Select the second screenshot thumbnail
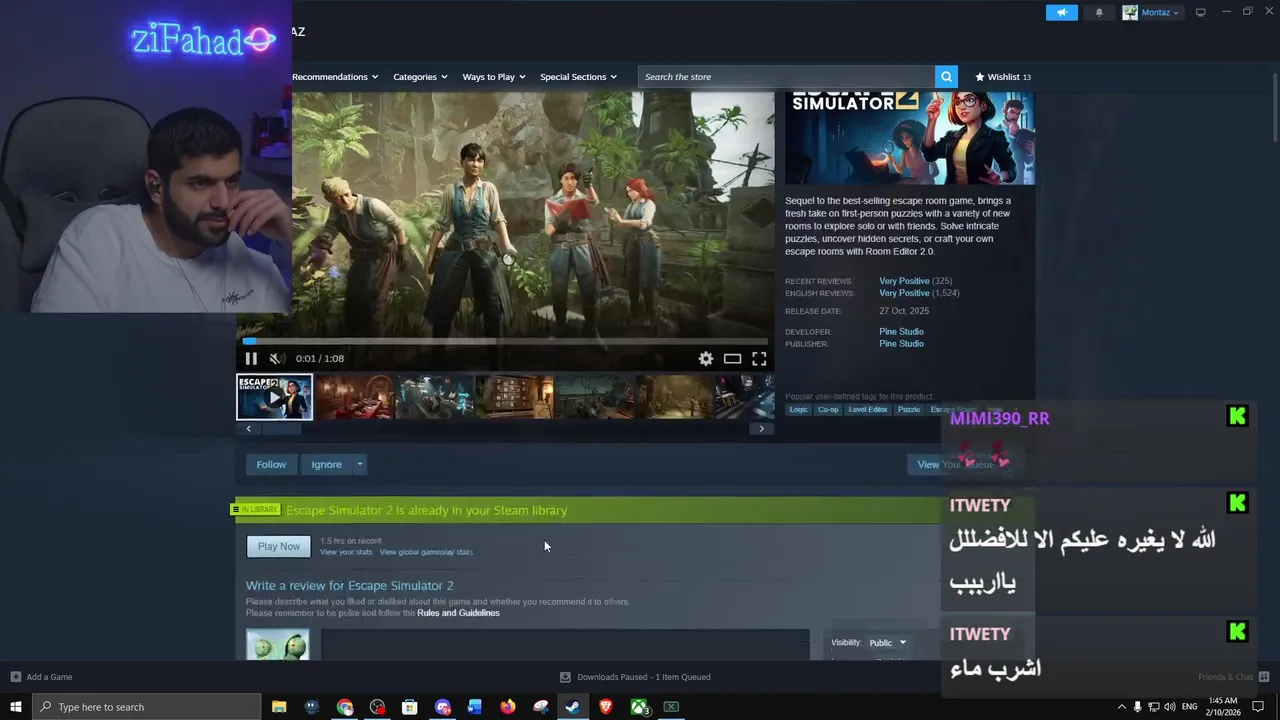 click(355, 397)
